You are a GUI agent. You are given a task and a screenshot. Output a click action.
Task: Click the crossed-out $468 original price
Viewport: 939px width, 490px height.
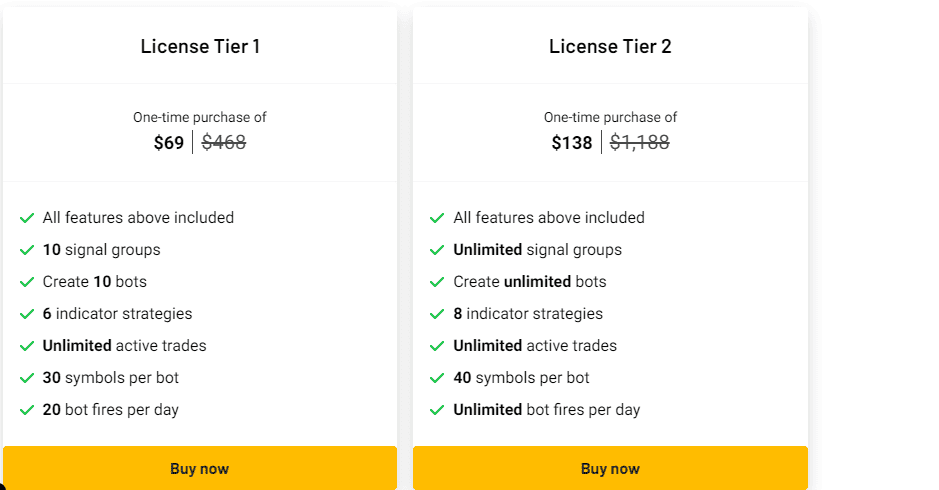(224, 143)
